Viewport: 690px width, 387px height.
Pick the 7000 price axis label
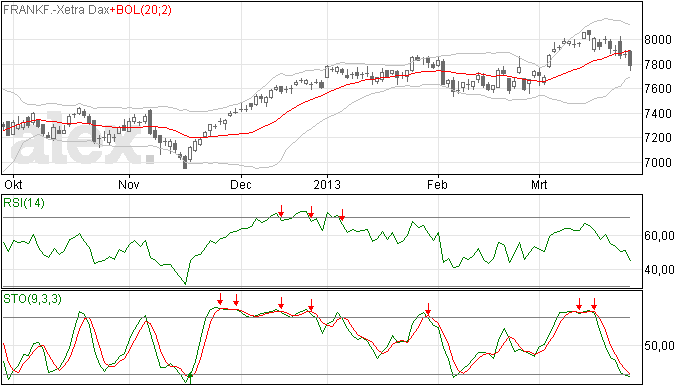tap(658, 162)
